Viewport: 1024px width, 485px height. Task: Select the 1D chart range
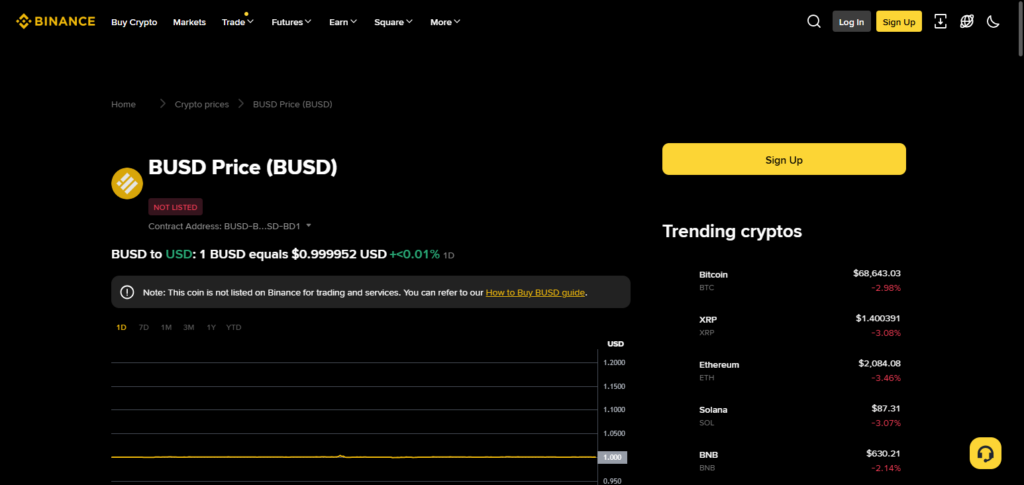[x=121, y=327]
